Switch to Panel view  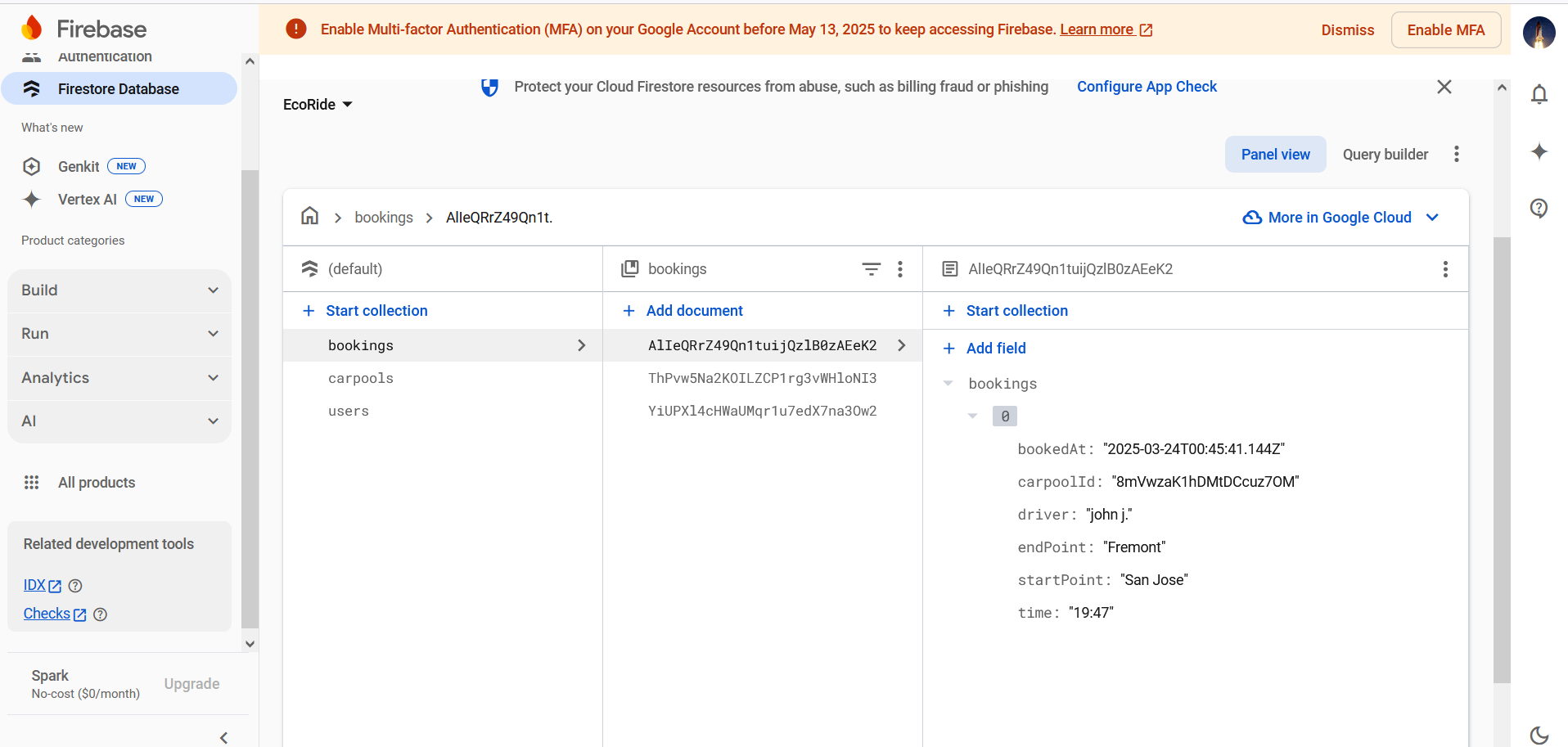[1275, 155]
